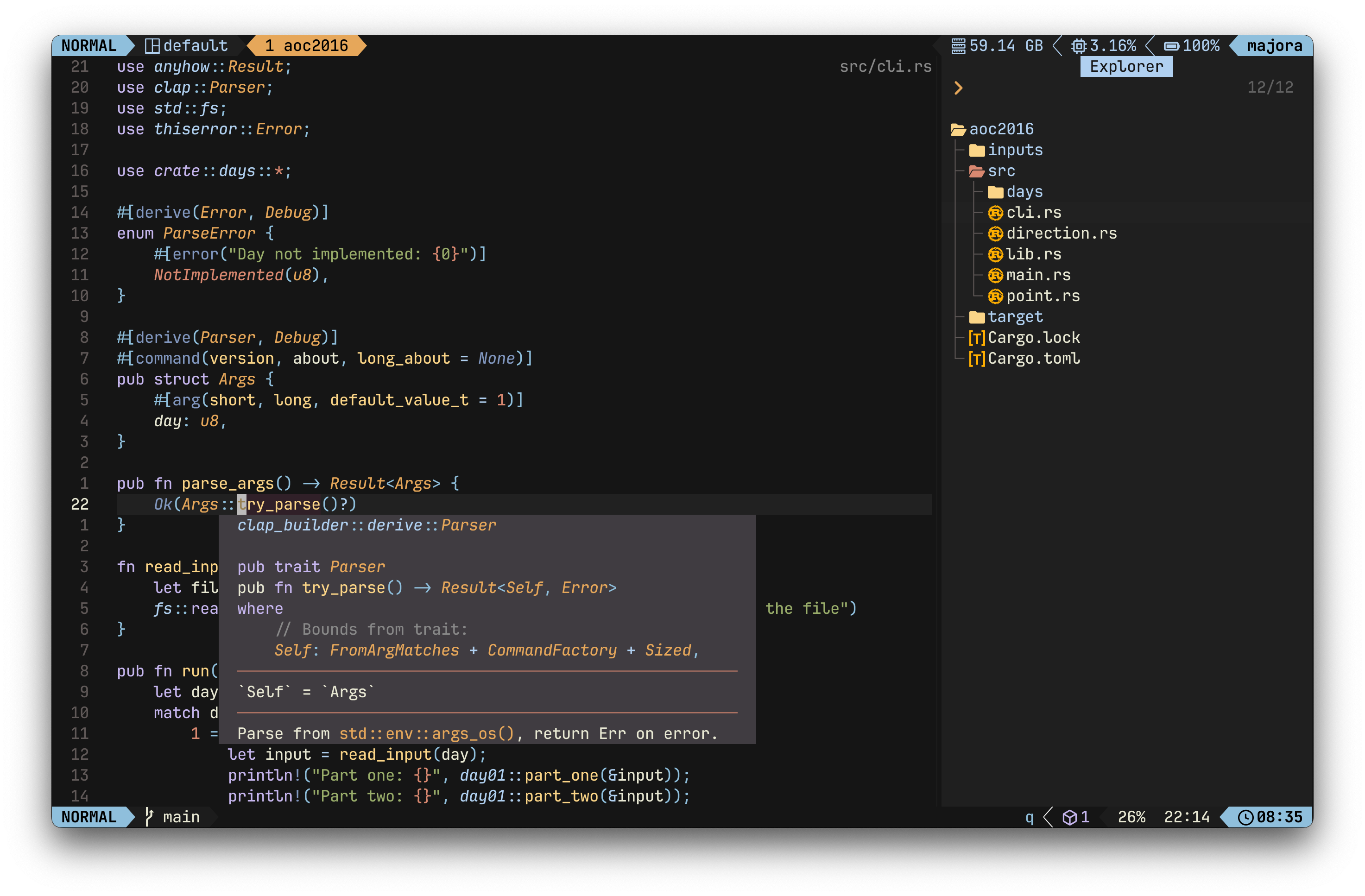Open cli.rs in the explorer
The image size is (1365, 896).
[1034, 213]
